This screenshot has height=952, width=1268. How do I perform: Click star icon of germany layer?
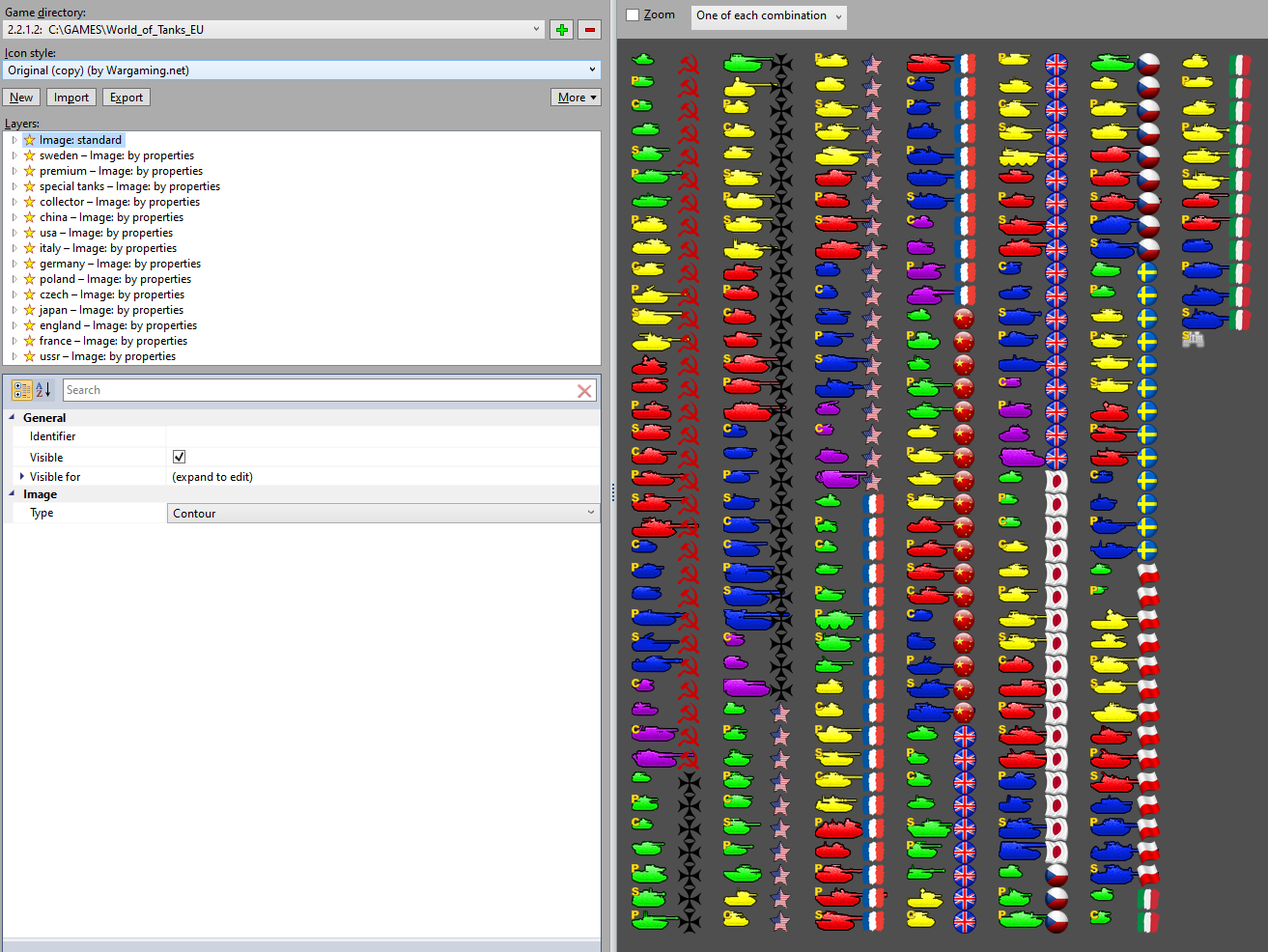[x=29, y=264]
